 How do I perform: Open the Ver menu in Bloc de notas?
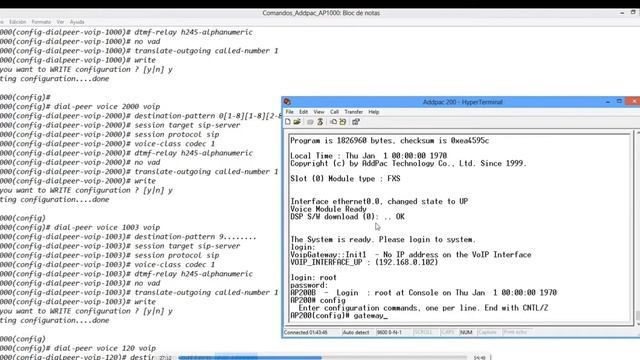60,22
